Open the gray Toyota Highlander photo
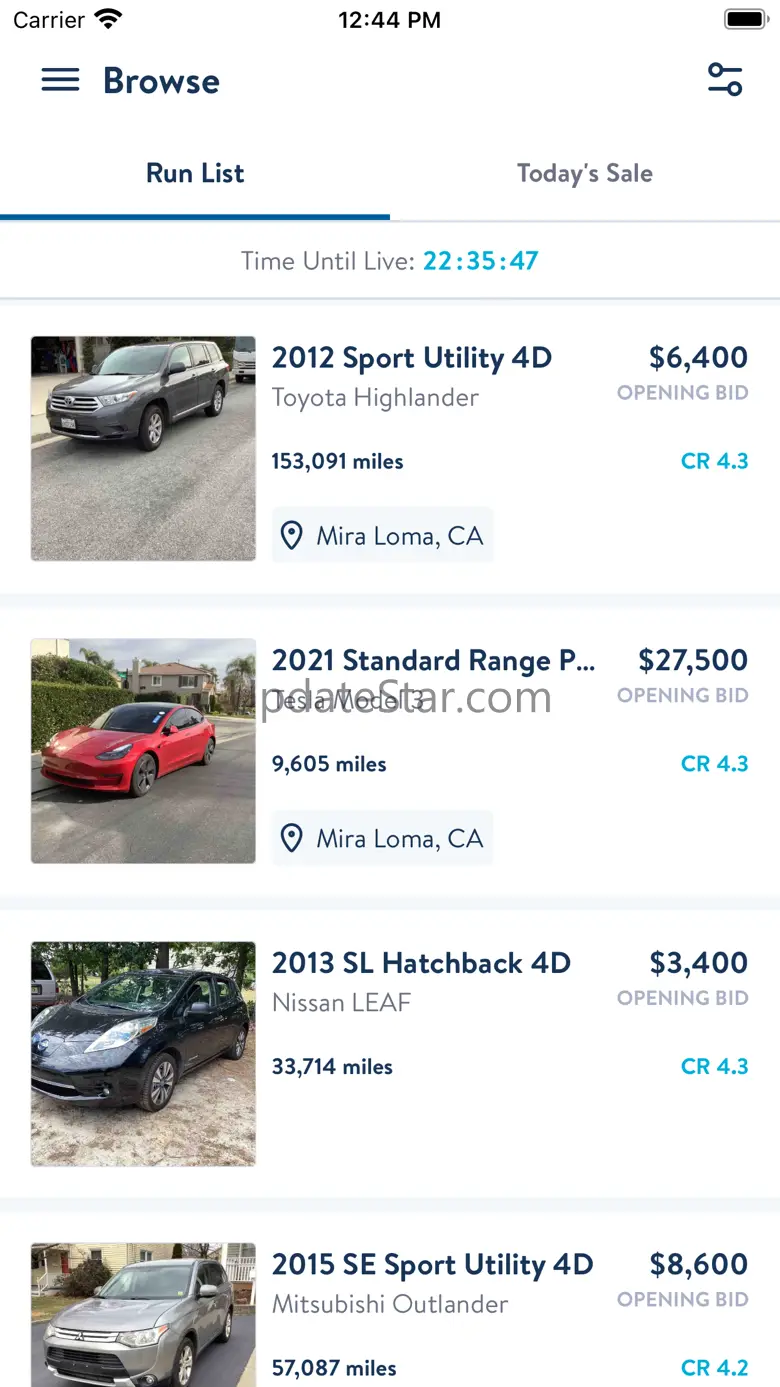This screenshot has height=1387, width=780. coord(143,448)
